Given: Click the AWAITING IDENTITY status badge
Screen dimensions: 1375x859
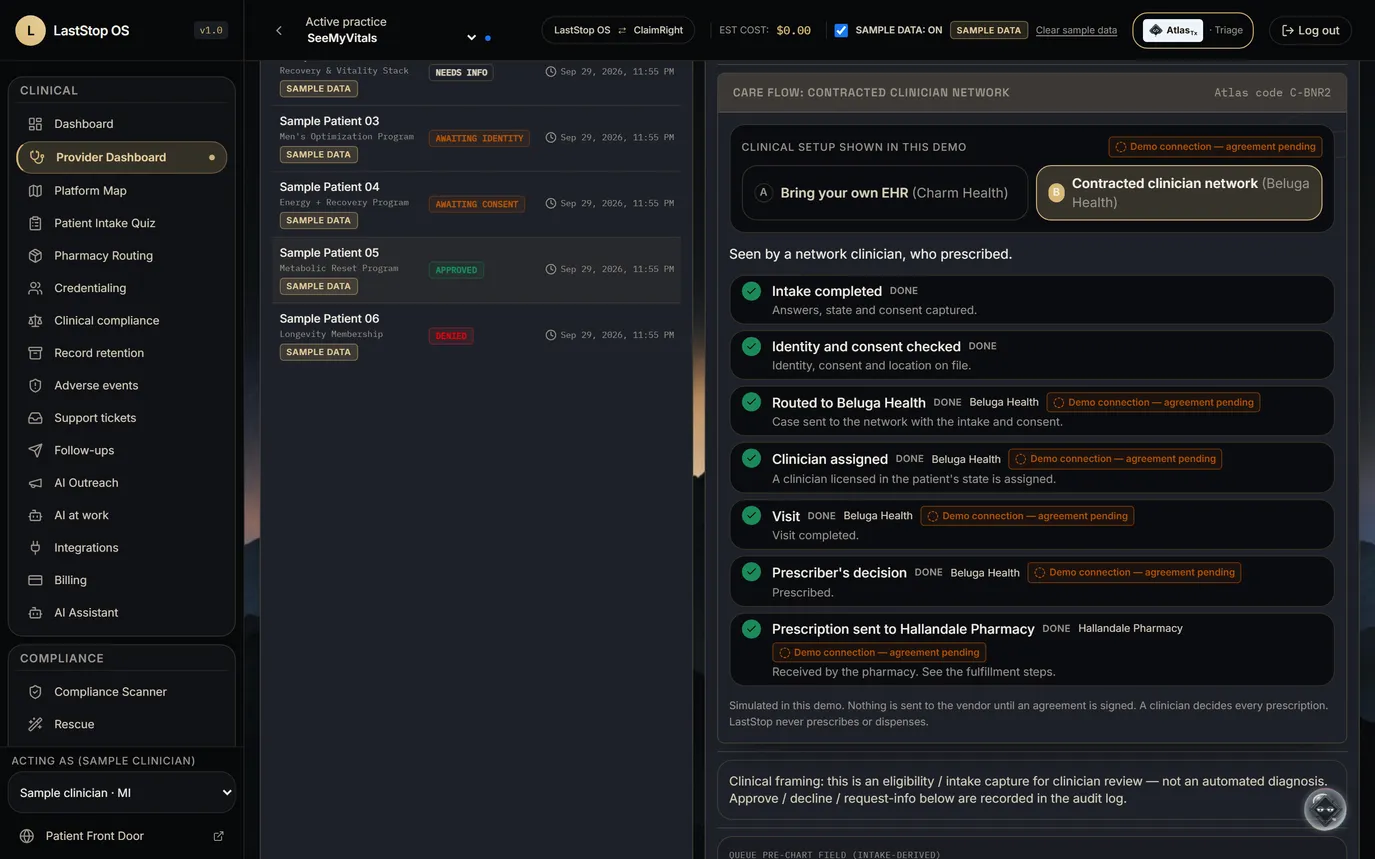Looking at the screenshot, I should 479,138.
